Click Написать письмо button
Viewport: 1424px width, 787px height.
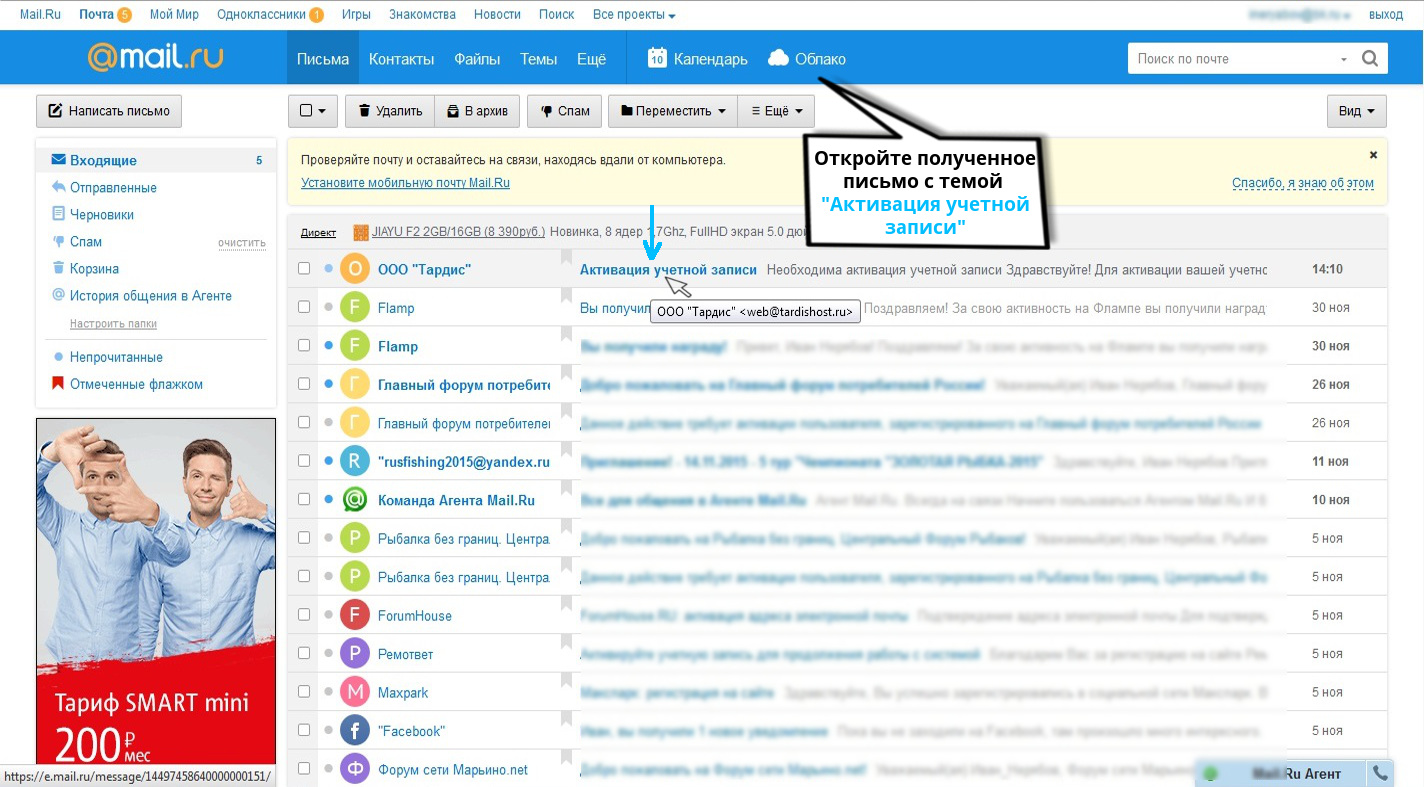tap(109, 111)
